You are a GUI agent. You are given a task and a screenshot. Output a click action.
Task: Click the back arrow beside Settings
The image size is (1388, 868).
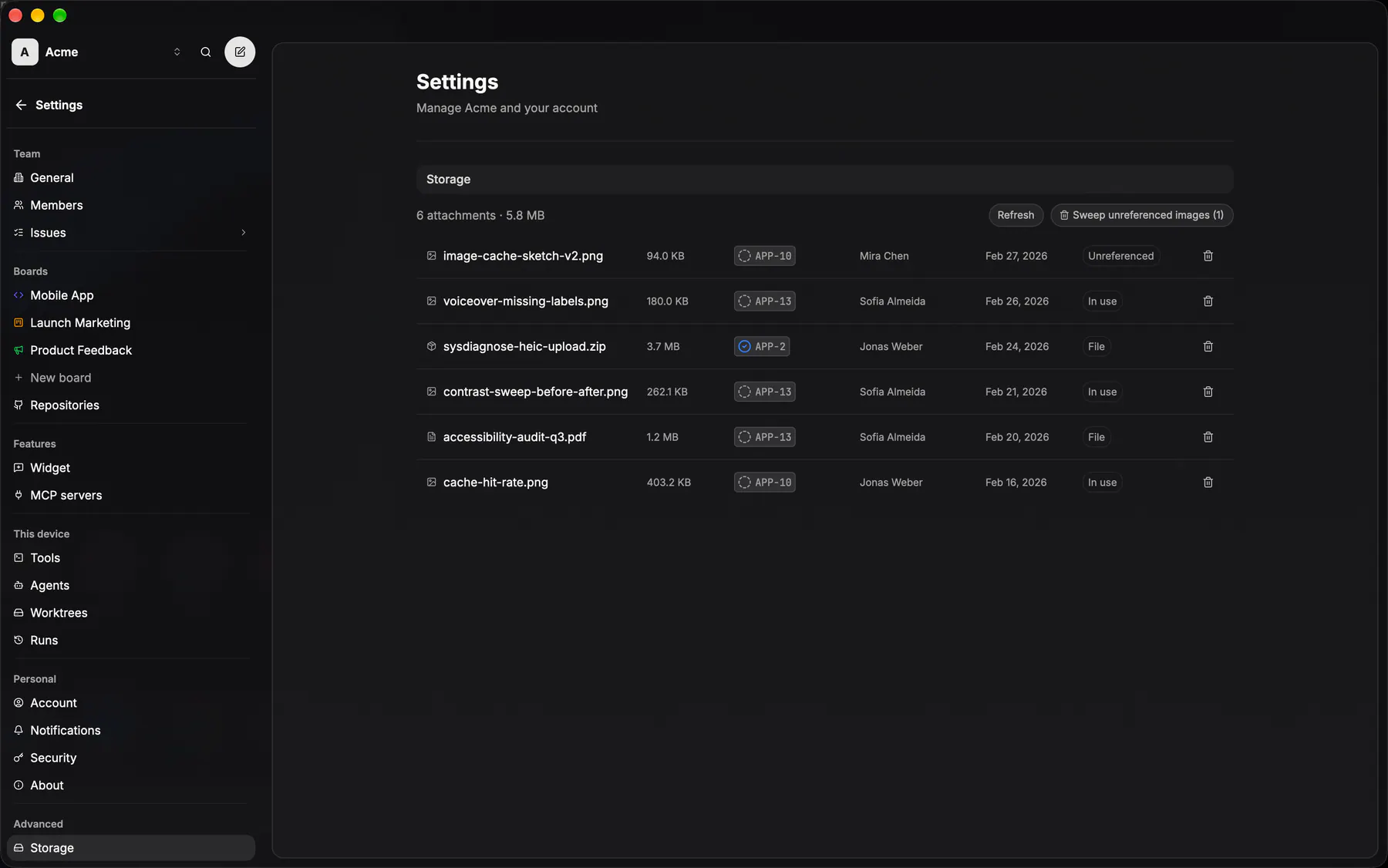[21, 105]
